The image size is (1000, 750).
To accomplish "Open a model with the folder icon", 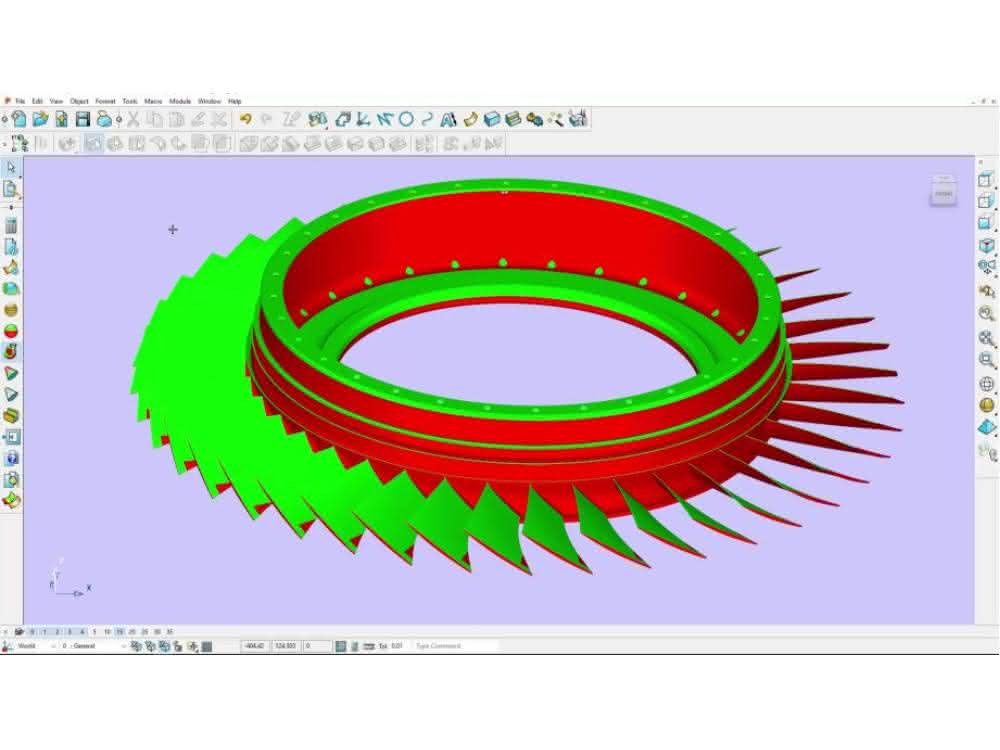I will click(x=41, y=119).
